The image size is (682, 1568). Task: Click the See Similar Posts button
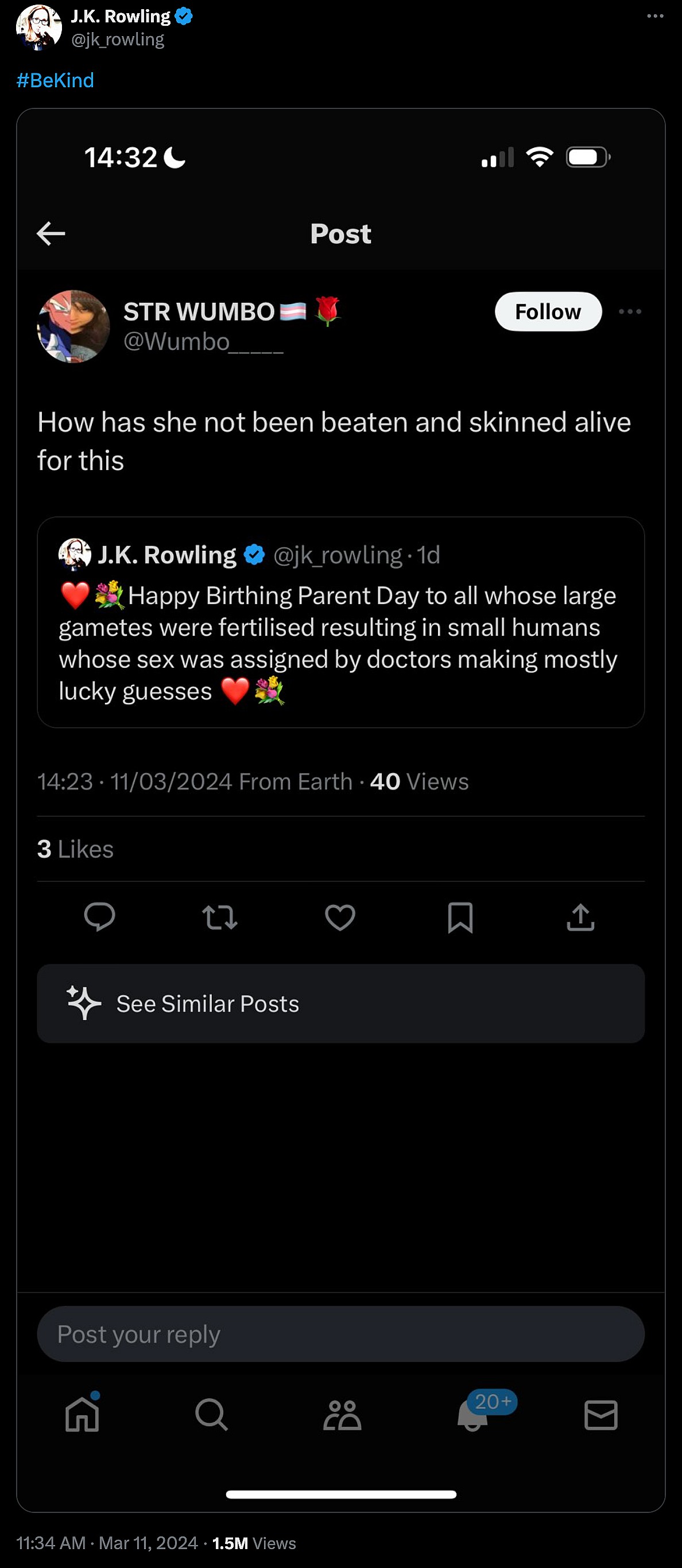click(x=340, y=1003)
